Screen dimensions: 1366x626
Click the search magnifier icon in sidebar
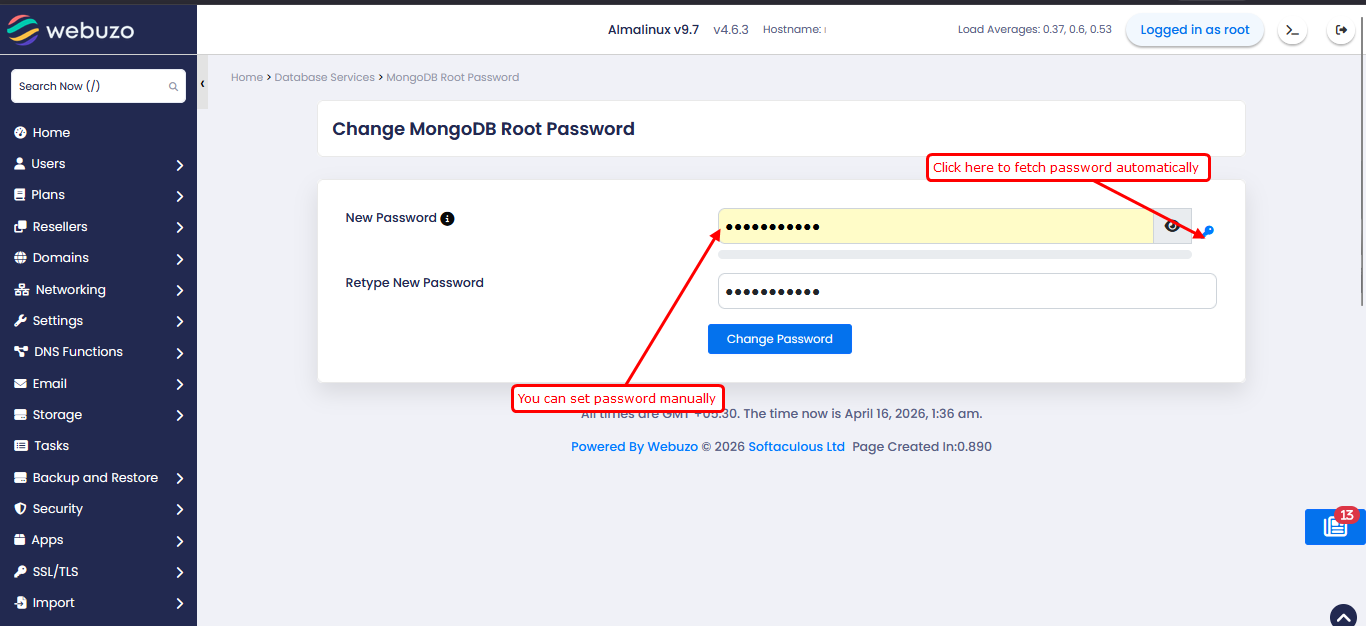[x=173, y=87]
